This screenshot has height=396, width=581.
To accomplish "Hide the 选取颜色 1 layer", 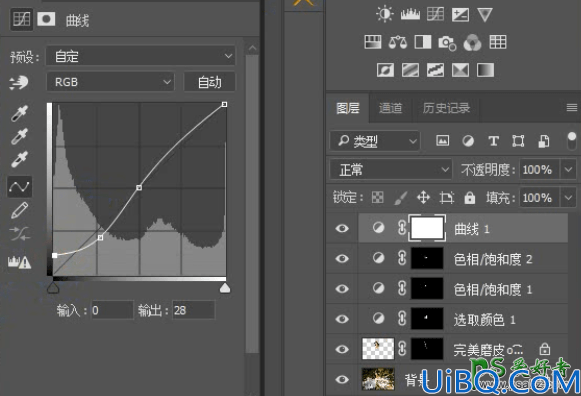I will [x=342, y=319].
